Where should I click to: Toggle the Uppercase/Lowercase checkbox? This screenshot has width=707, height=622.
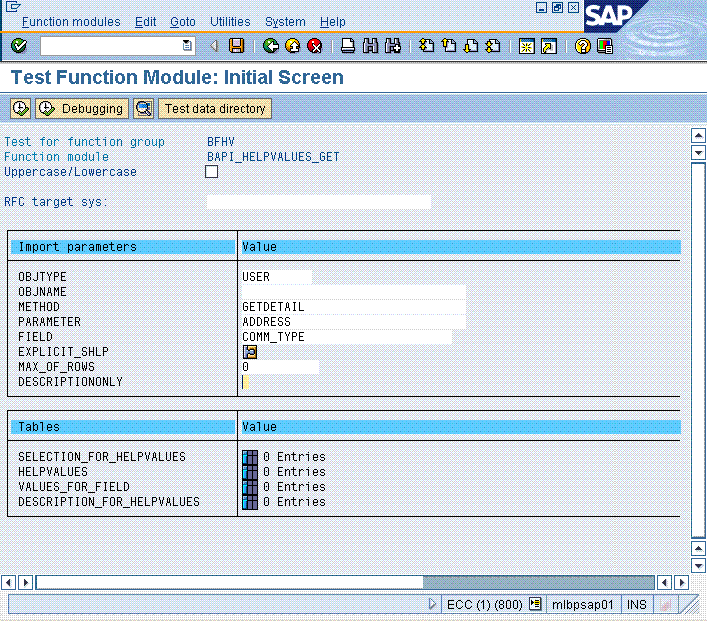pos(211,172)
